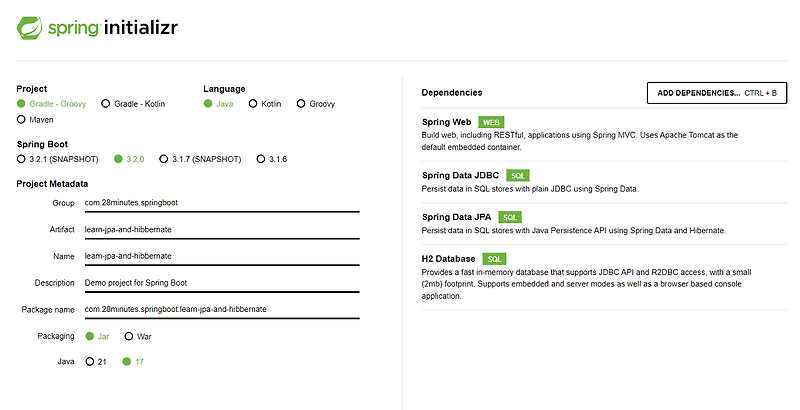
Task: Click the H2 Database dependency title
Action: coord(449,258)
